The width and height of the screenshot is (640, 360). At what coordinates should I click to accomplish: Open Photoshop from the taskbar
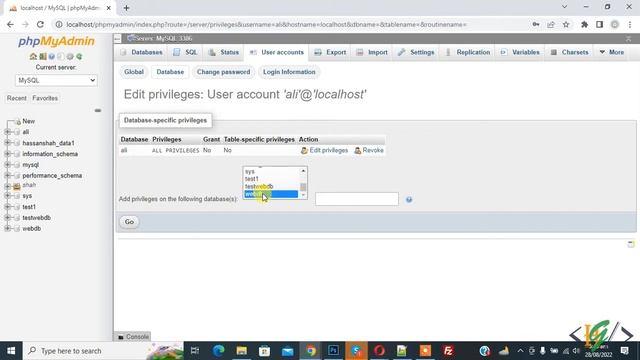(333, 351)
